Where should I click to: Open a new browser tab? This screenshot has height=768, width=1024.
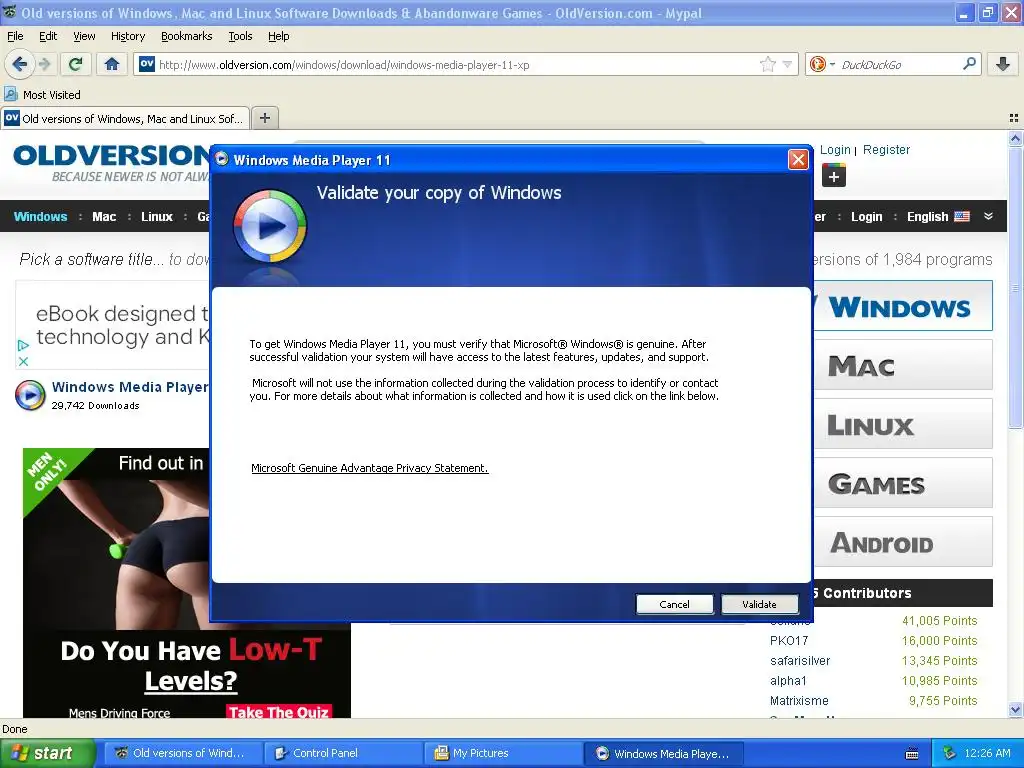click(264, 118)
